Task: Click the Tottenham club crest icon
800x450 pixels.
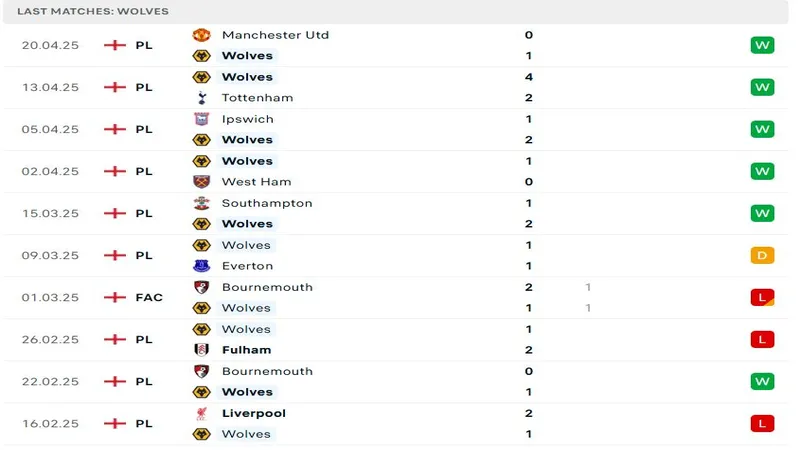Action: coord(200,98)
